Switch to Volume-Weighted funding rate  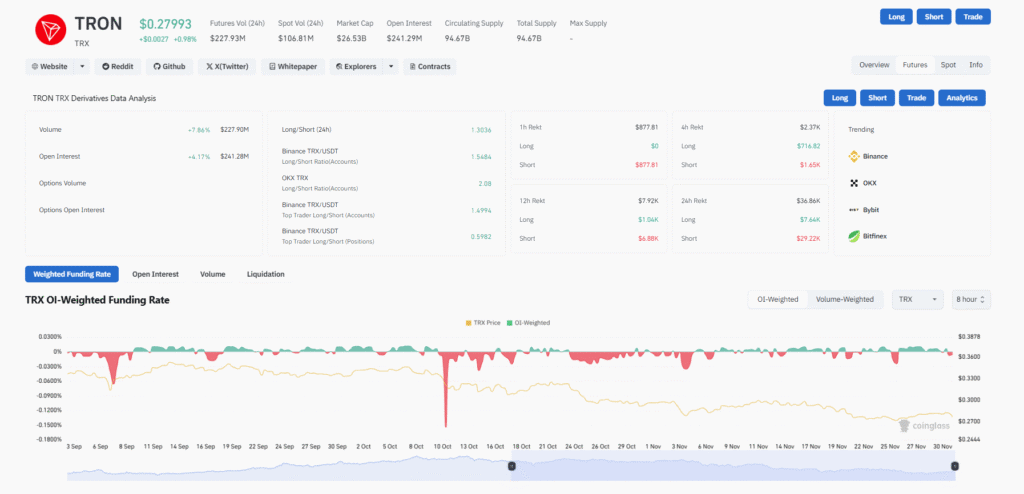(845, 299)
